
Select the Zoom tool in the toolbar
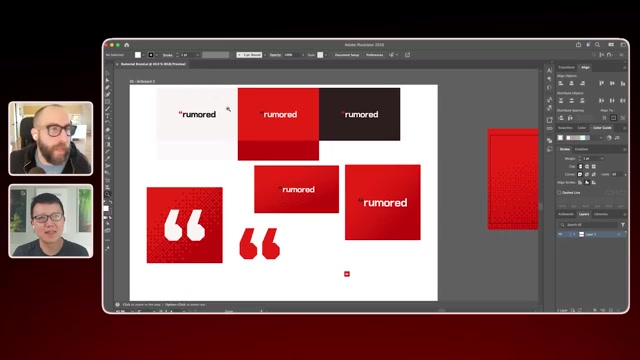107,194
